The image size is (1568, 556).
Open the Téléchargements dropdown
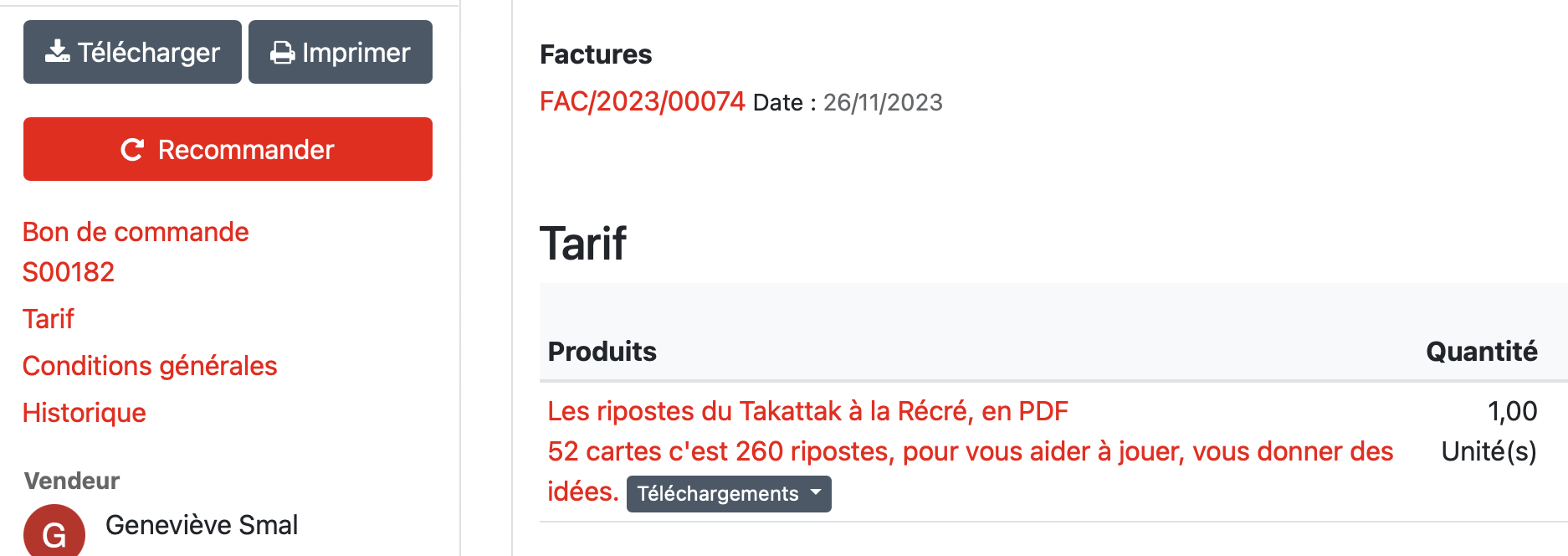729,494
